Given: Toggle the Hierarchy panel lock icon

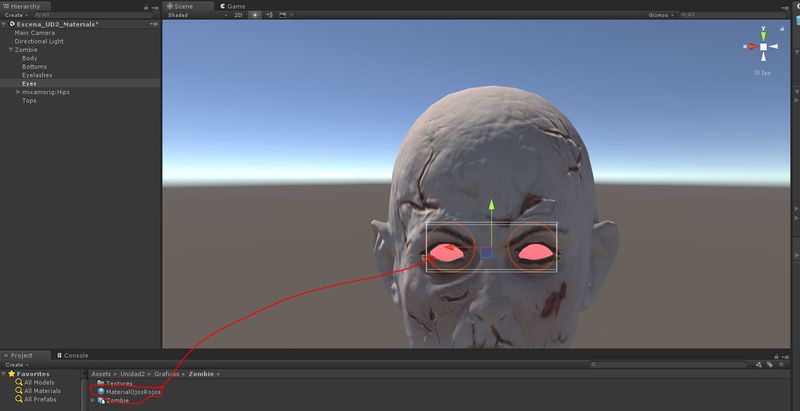Looking at the screenshot, I should coord(146,7).
